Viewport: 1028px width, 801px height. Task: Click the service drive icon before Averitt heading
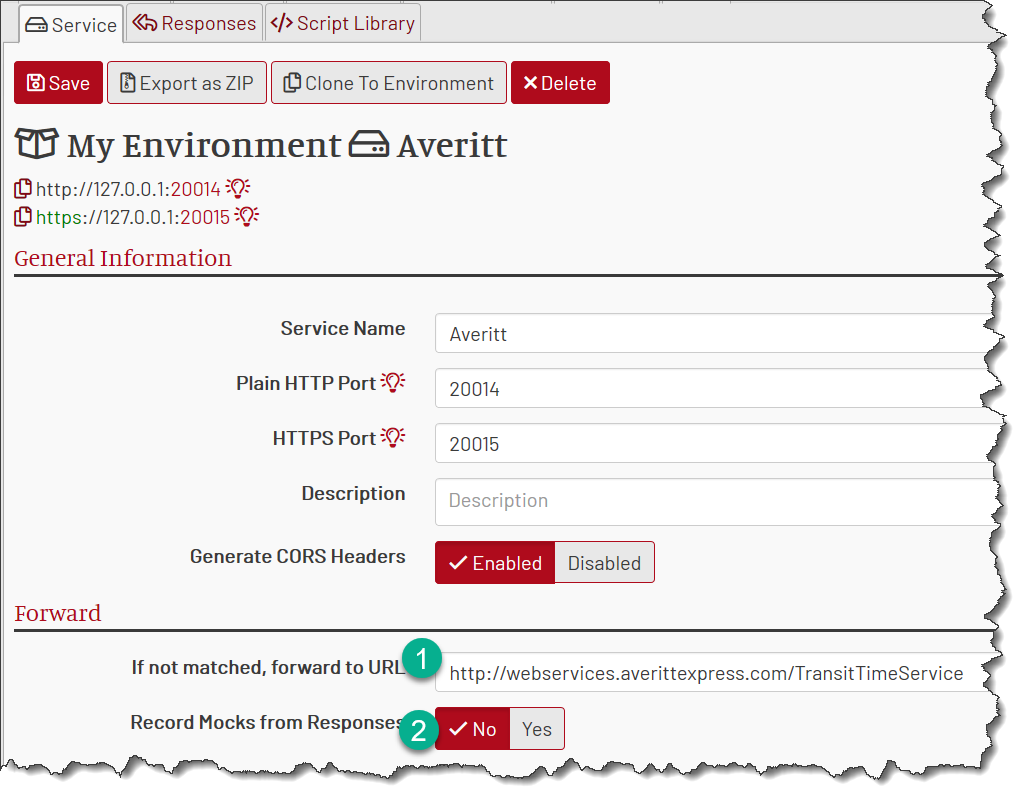(369, 144)
